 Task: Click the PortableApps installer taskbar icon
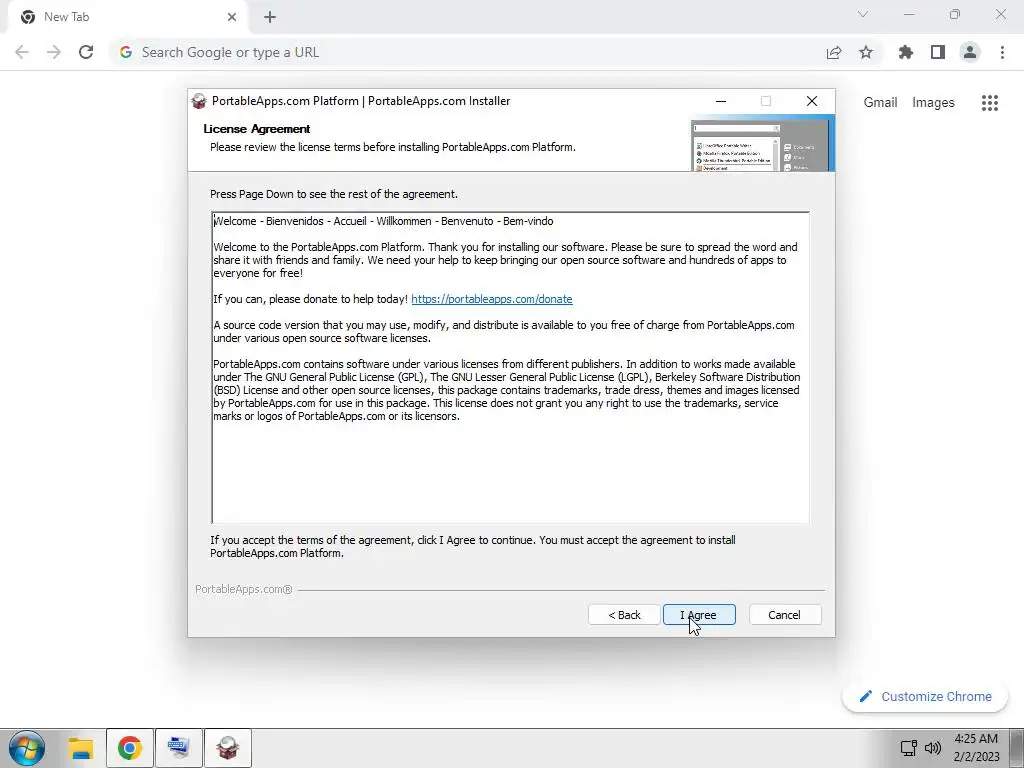(227, 748)
